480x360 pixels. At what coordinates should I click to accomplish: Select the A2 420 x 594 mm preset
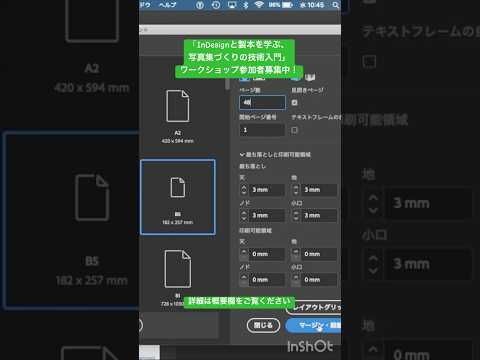pyautogui.click(x=178, y=117)
